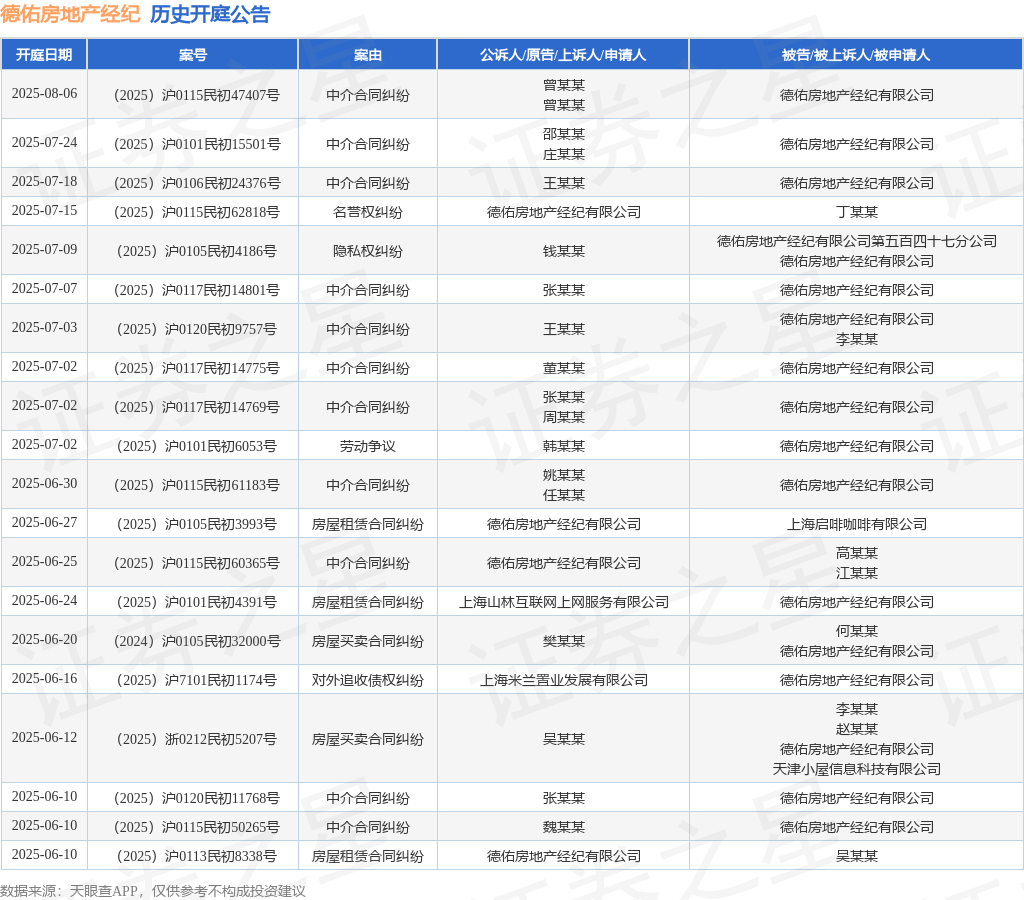Click plaintiff cell 韩某某
This screenshot has width=1024, height=900.
coord(564,447)
